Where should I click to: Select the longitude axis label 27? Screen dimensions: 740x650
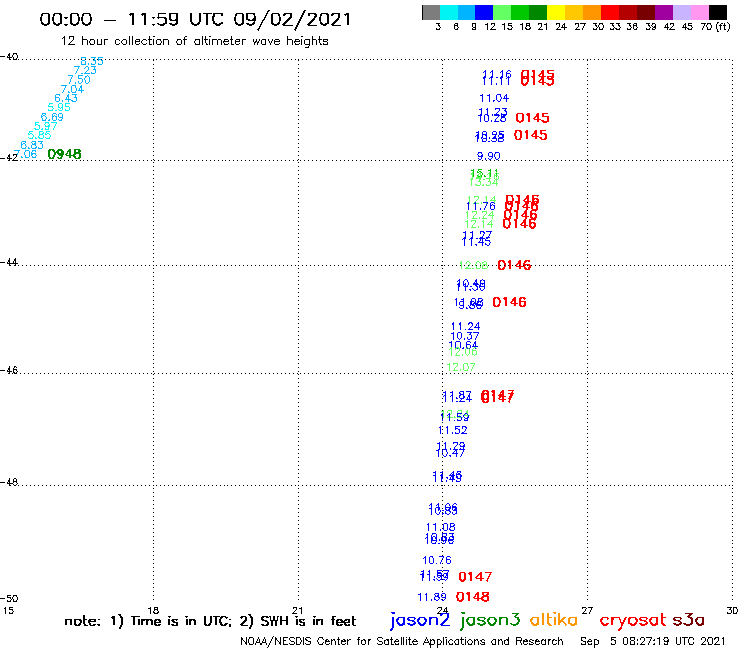(x=587, y=610)
